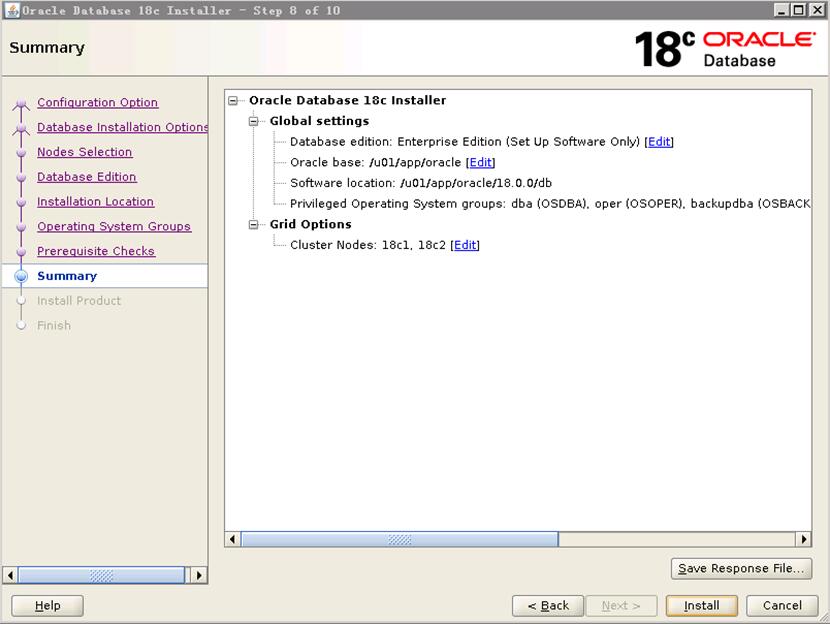
Task: Collapse the Global settings tree node
Action: [x=254, y=121]
